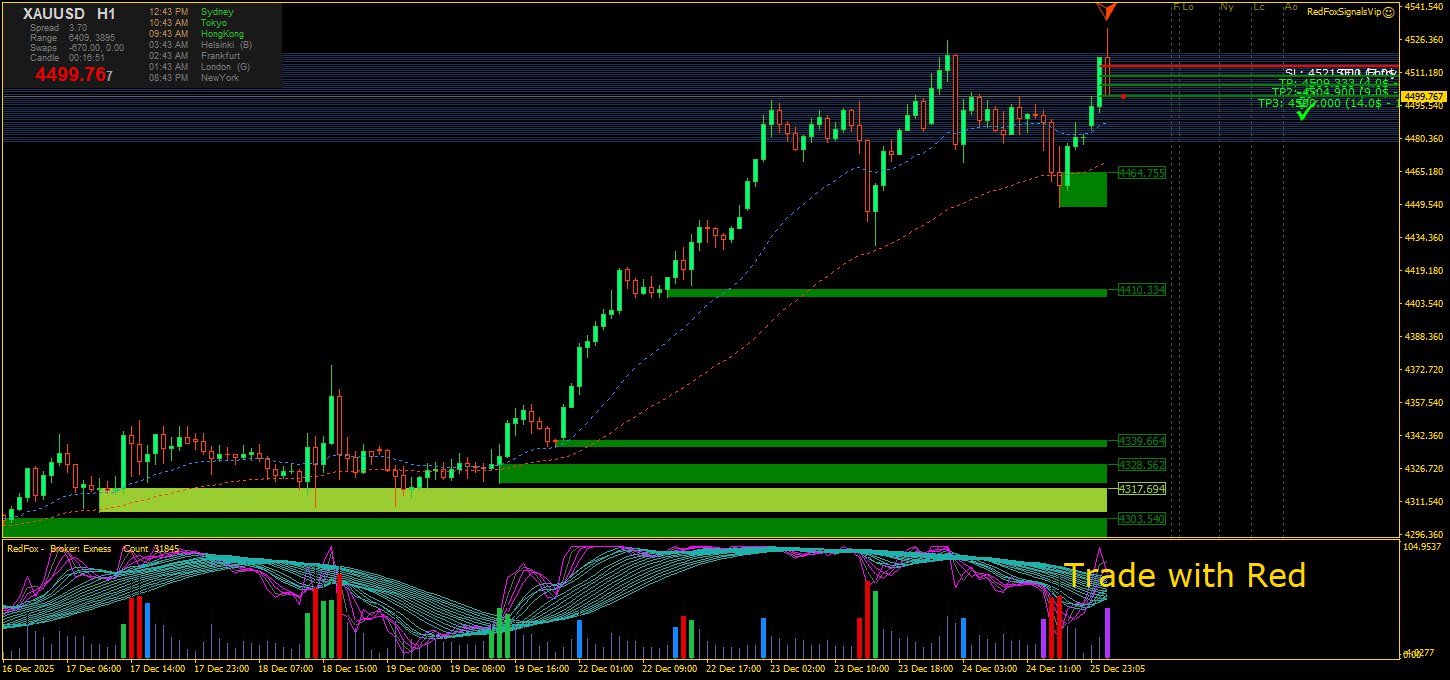Click the current price 4499.767 axis tag
This screenshot has height=680, width=1450.
click(1424, 97)
